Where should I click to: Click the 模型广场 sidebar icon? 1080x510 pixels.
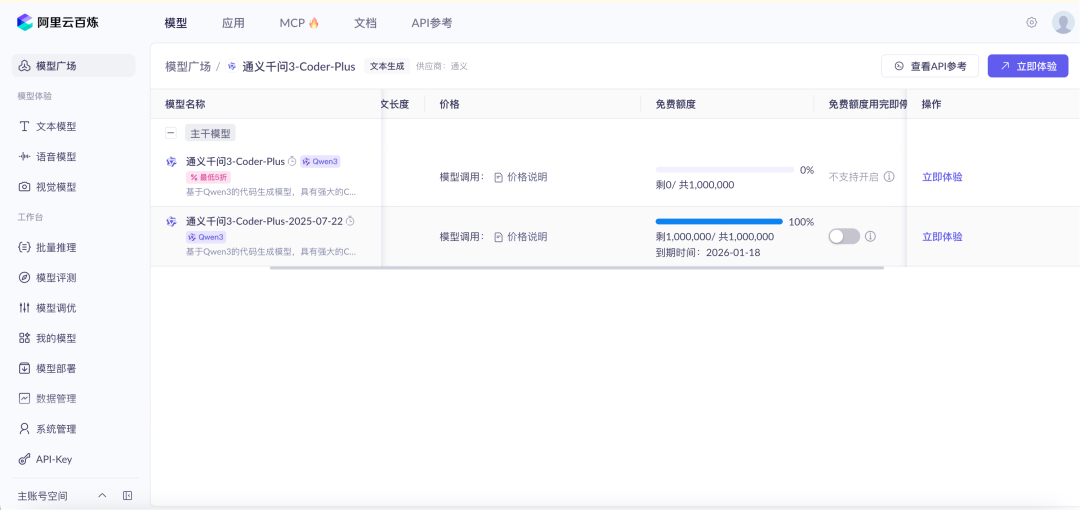(x=24, y=66)
